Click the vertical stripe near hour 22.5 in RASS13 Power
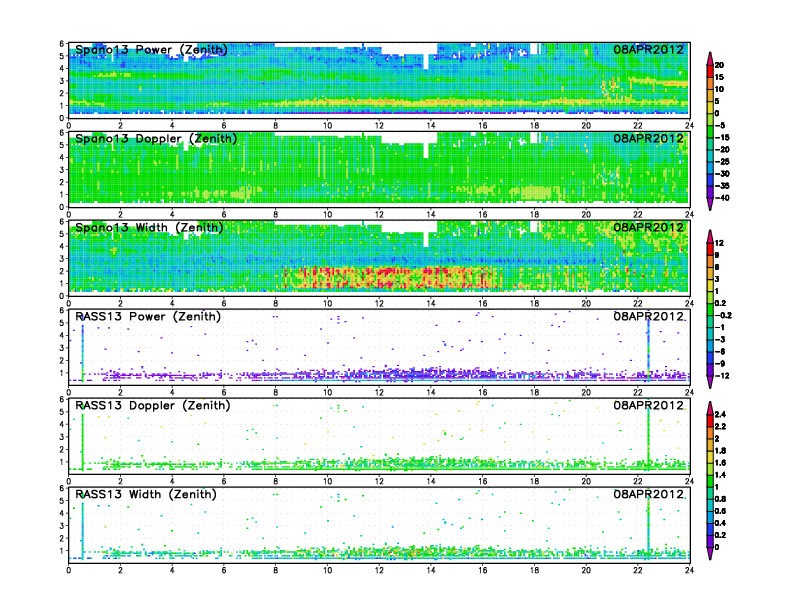Screen dimensions: 792x612 tap(648, 348)
